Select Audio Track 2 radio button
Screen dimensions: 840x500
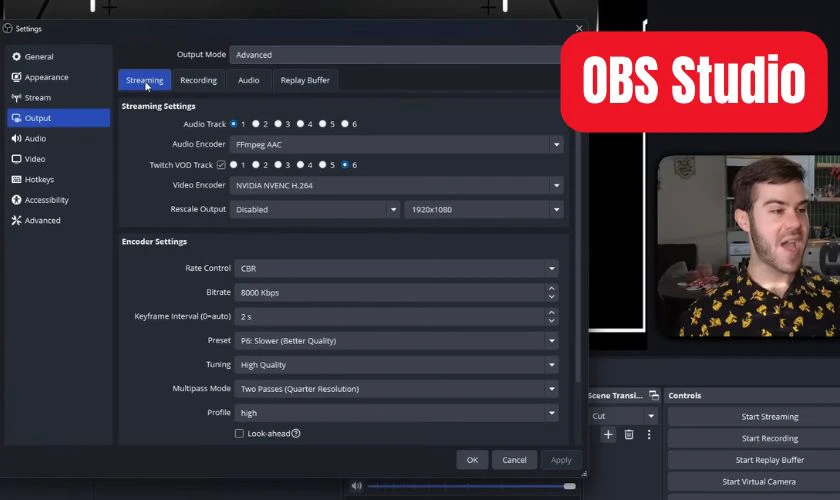click(x=256, y=124)
